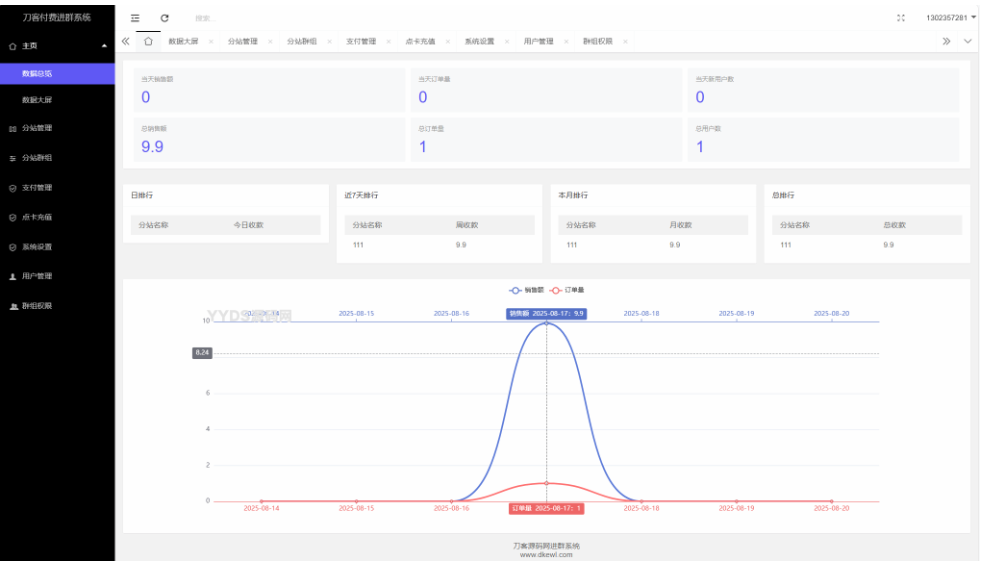Collapse the 主页 sidebar menu group
The image size is (1005, 564).
point(57,46)
